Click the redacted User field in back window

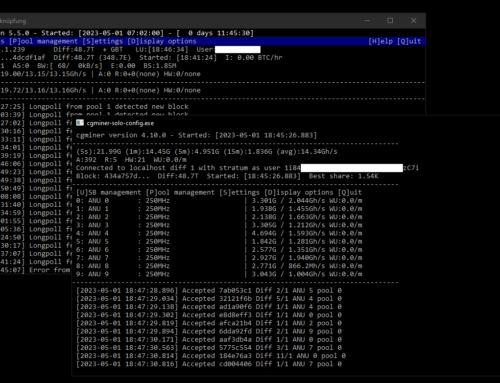tap(238, 50)
